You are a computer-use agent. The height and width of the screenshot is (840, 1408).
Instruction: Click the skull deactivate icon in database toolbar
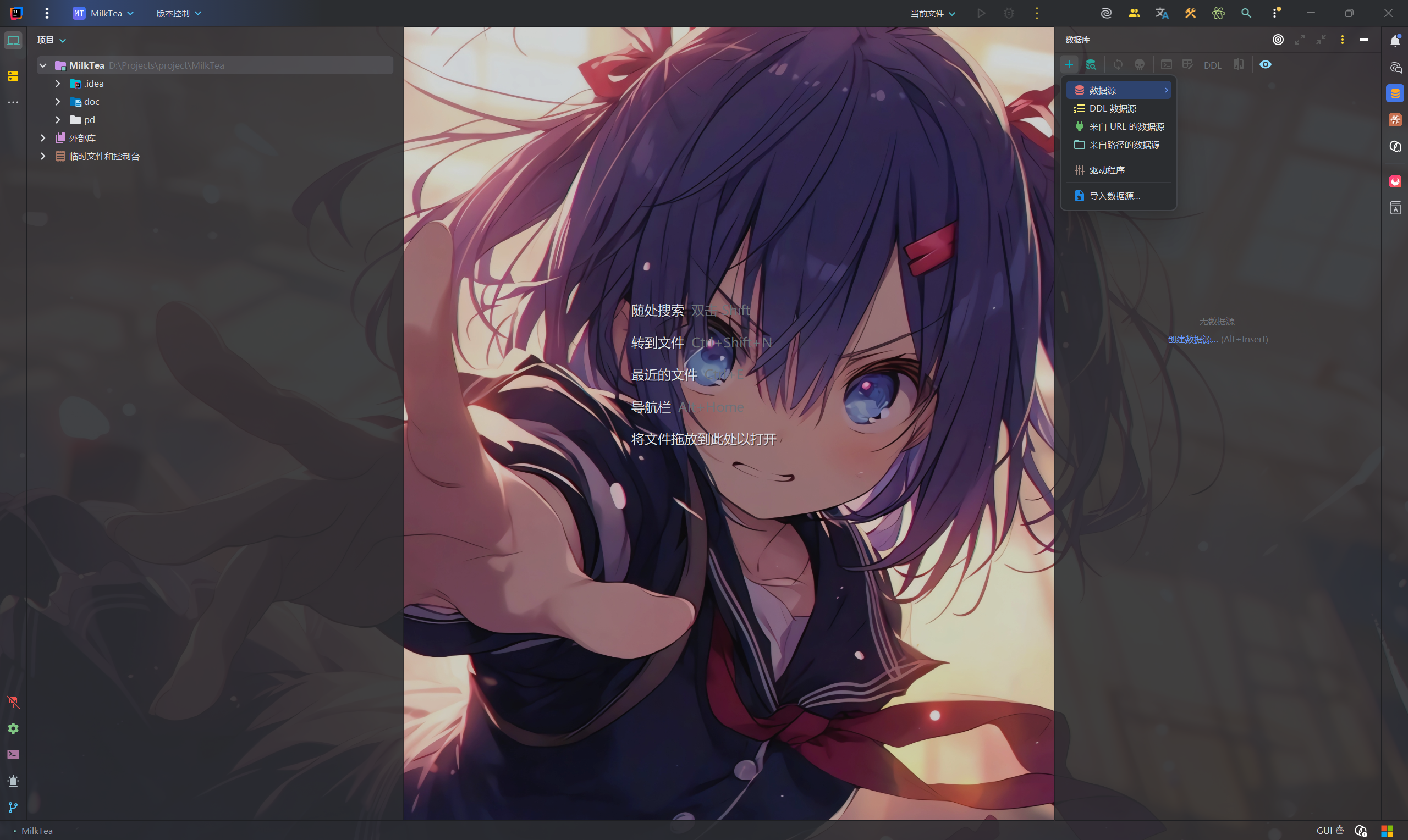coord(1140,64)
